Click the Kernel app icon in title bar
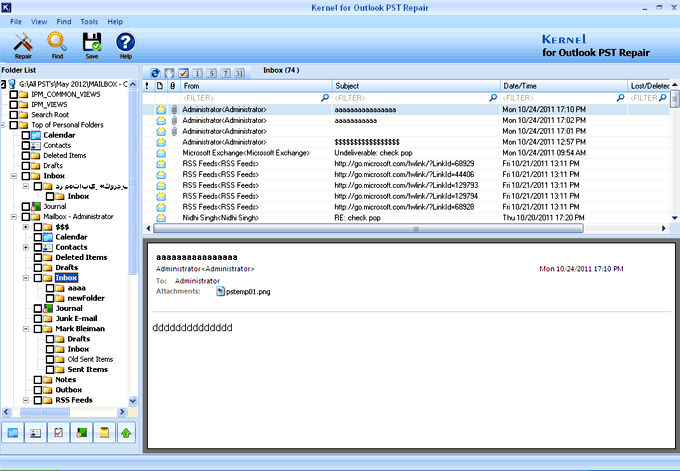The width and height of the screenshot is (680, 471). 6,7
